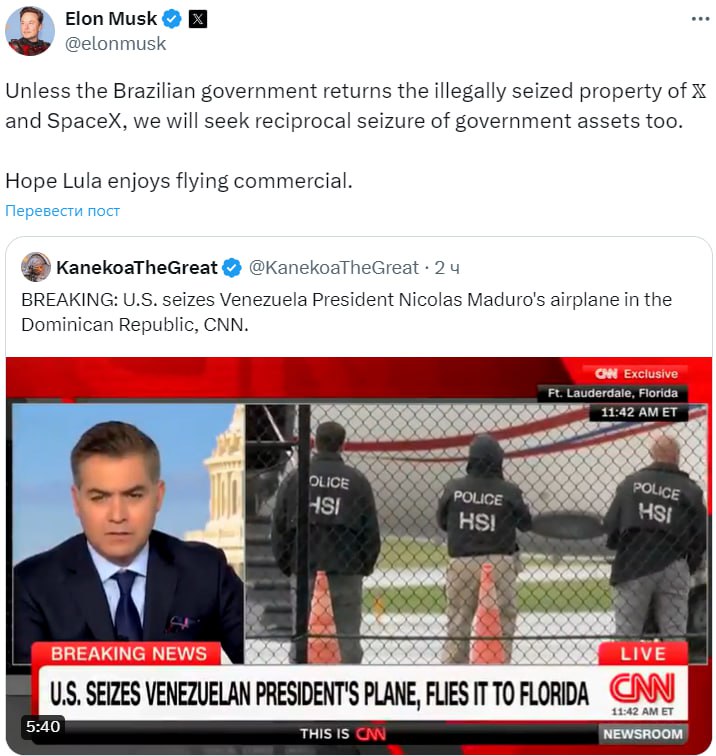Click the 5:40 video duration badge
Image resolution: width=716 pixels, height=756 pixels.
(43, 727)
